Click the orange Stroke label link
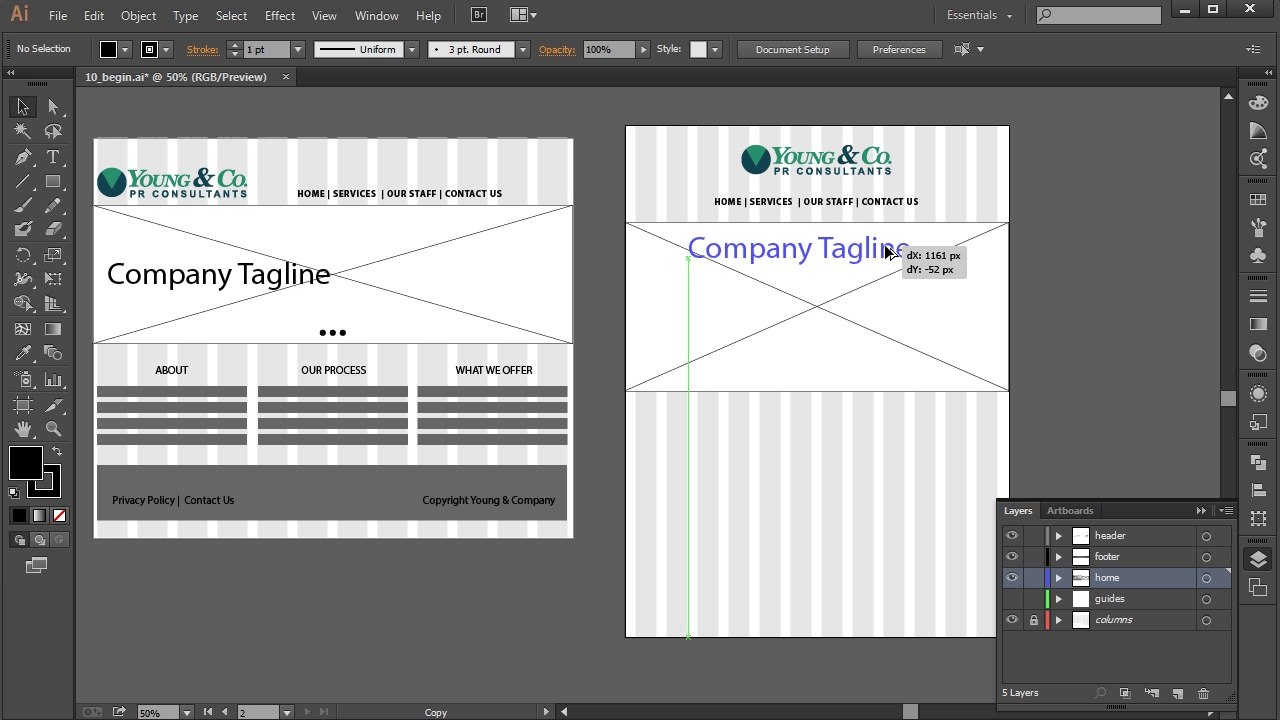 click(x=203, y=49)
